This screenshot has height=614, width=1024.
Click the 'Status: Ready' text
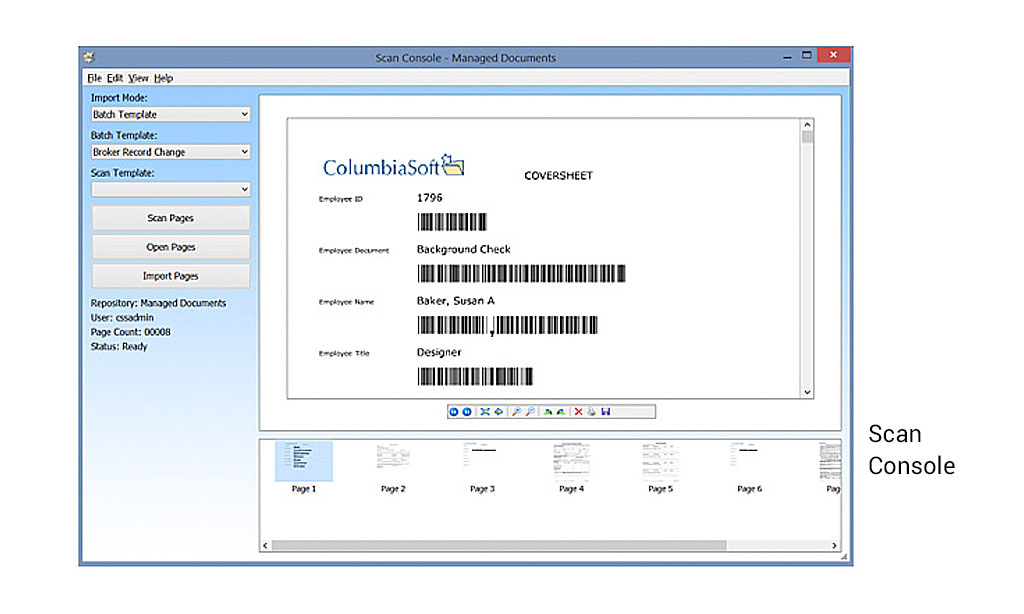119,346
